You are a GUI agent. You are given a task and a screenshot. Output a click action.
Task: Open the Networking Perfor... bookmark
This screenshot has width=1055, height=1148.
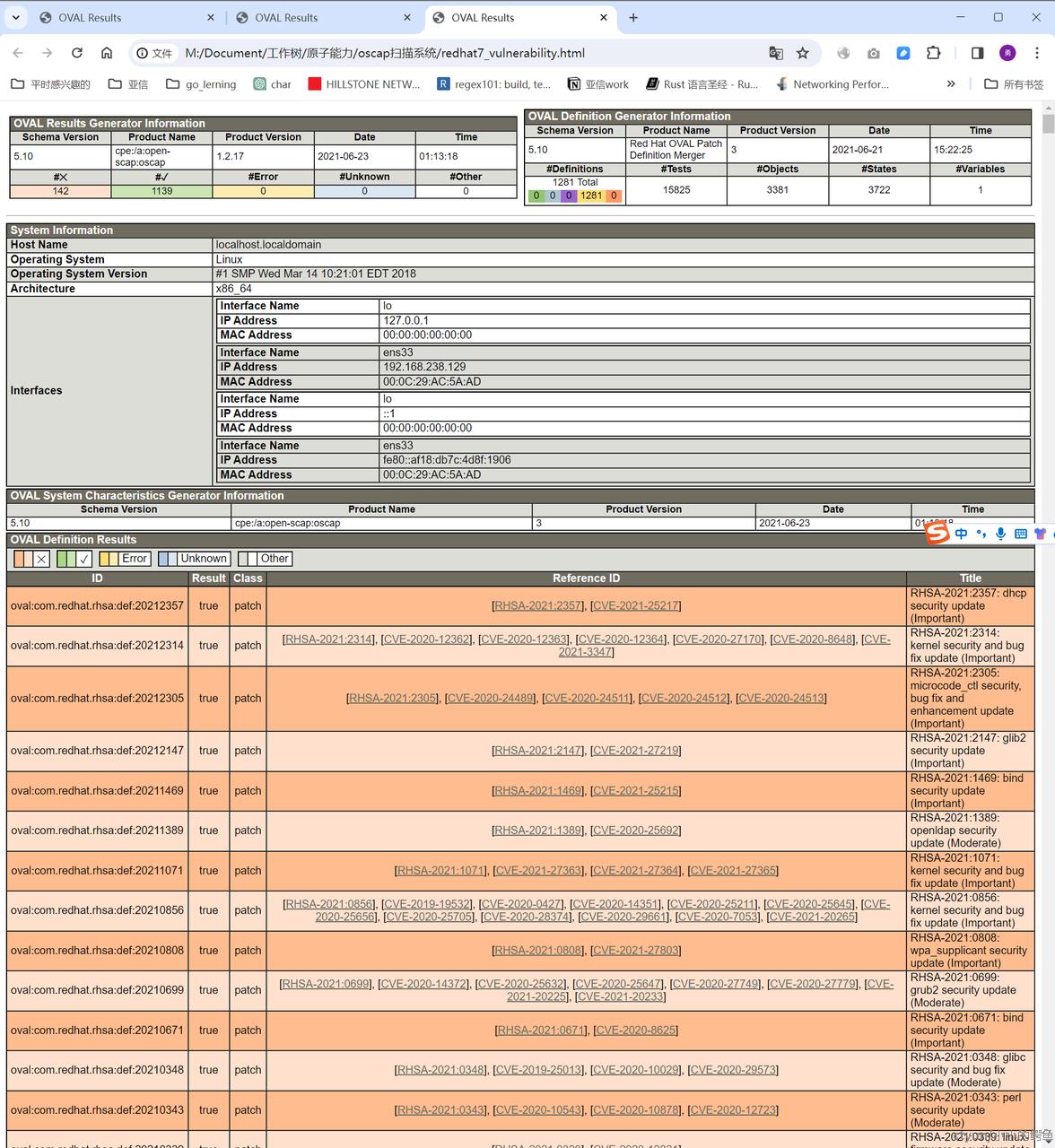(x=832, y=84)
